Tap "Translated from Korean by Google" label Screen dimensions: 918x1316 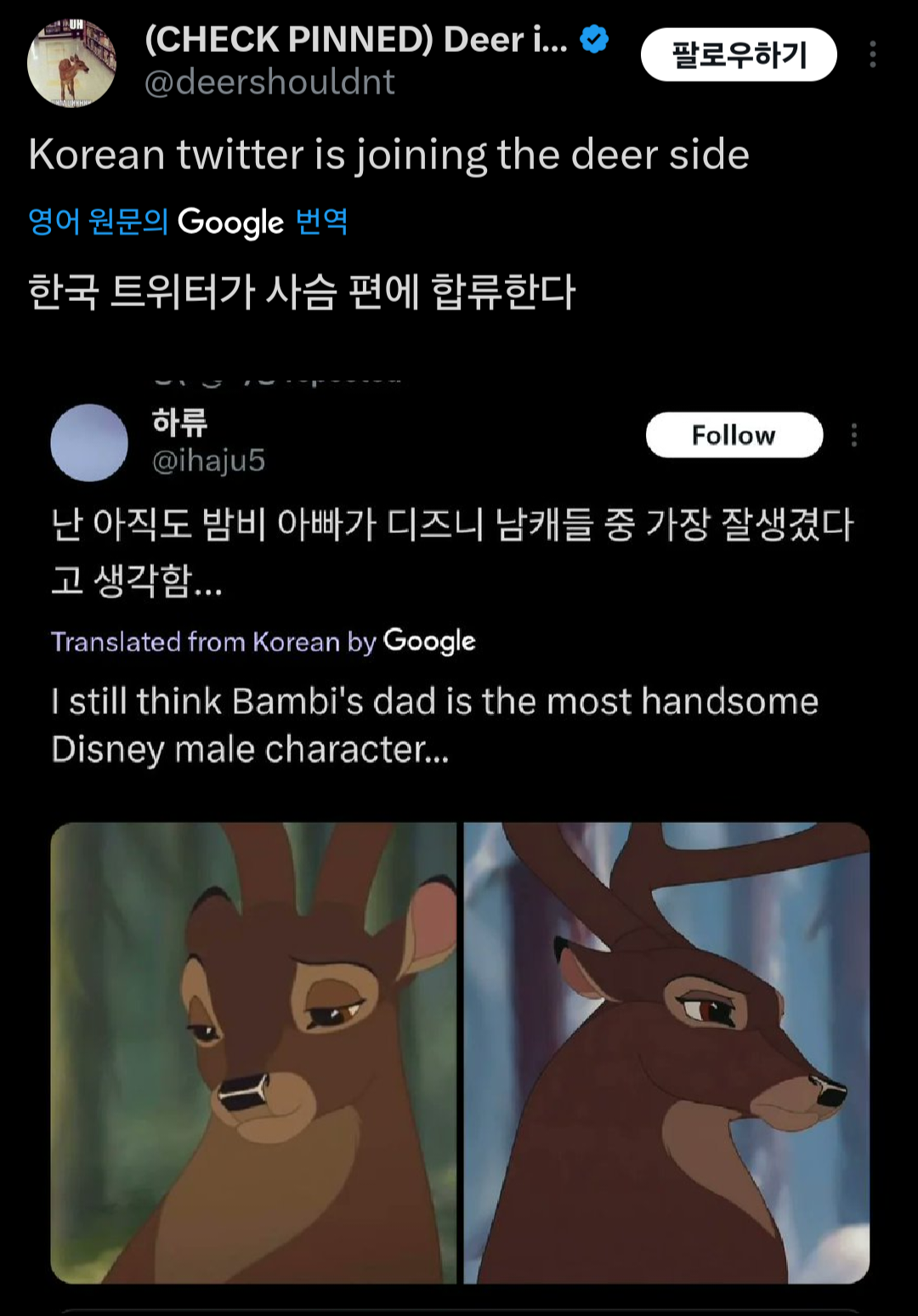tap(263, 641)
